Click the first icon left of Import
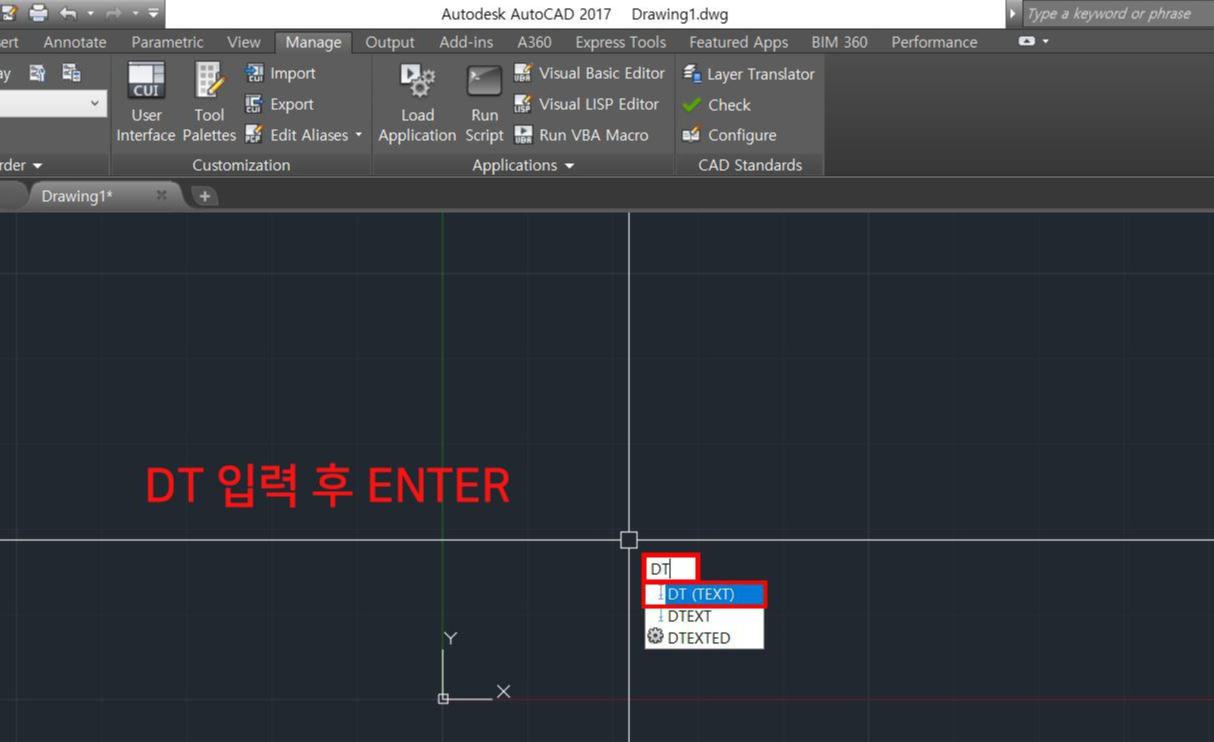 coord(254,73)
